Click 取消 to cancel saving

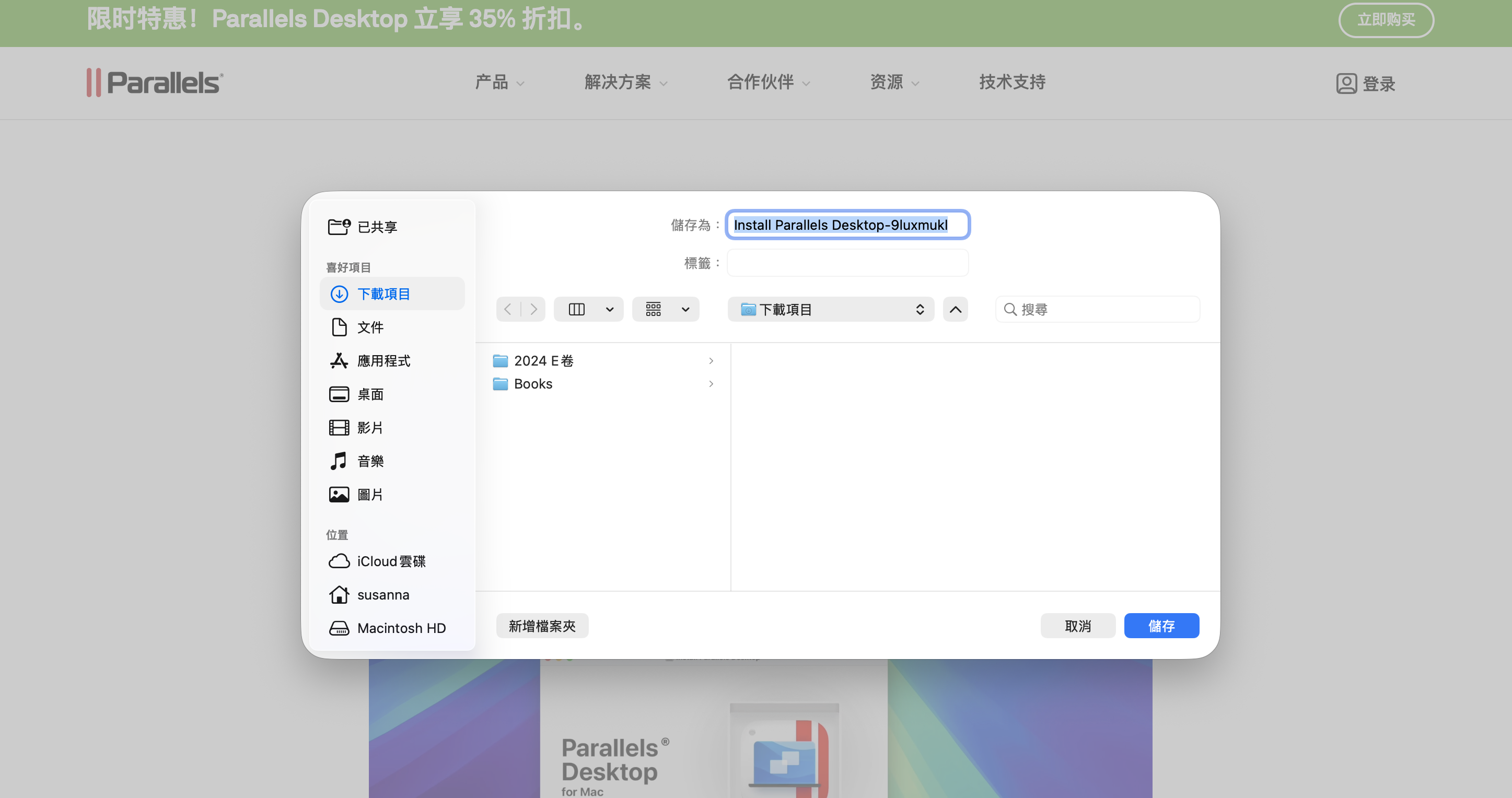point(1077,626)
